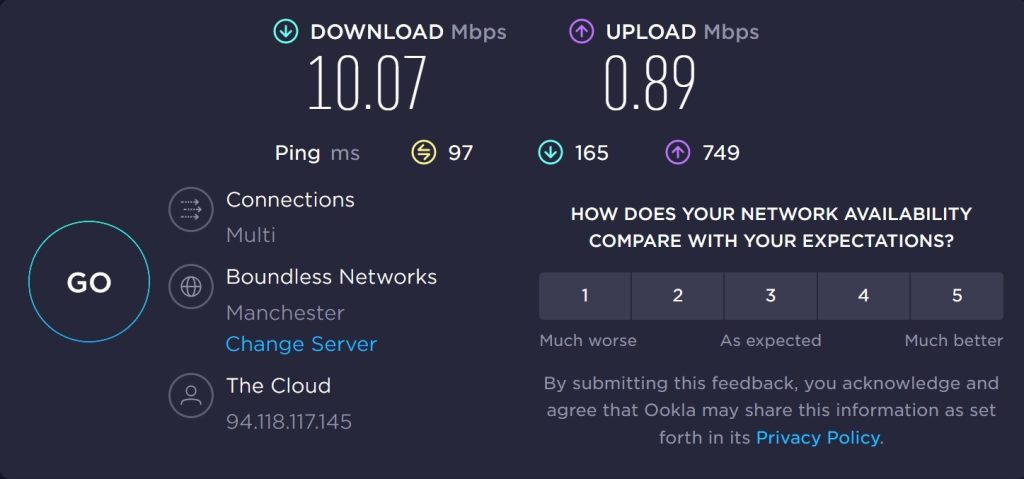Open the Change Server link

point(301,344)
